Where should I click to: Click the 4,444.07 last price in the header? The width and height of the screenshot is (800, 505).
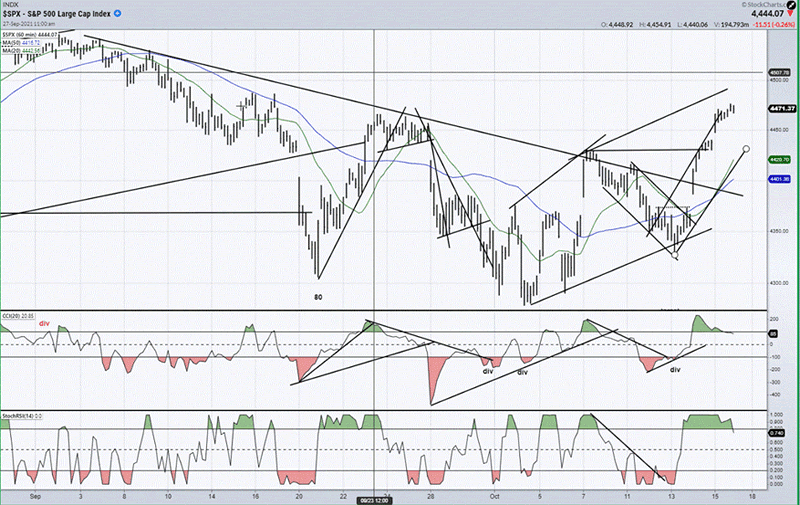coord(767,14)
